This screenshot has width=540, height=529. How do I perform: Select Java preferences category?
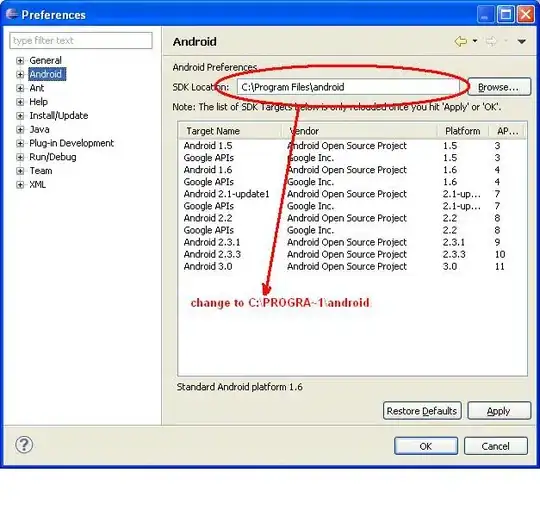[x=39, y=129]
